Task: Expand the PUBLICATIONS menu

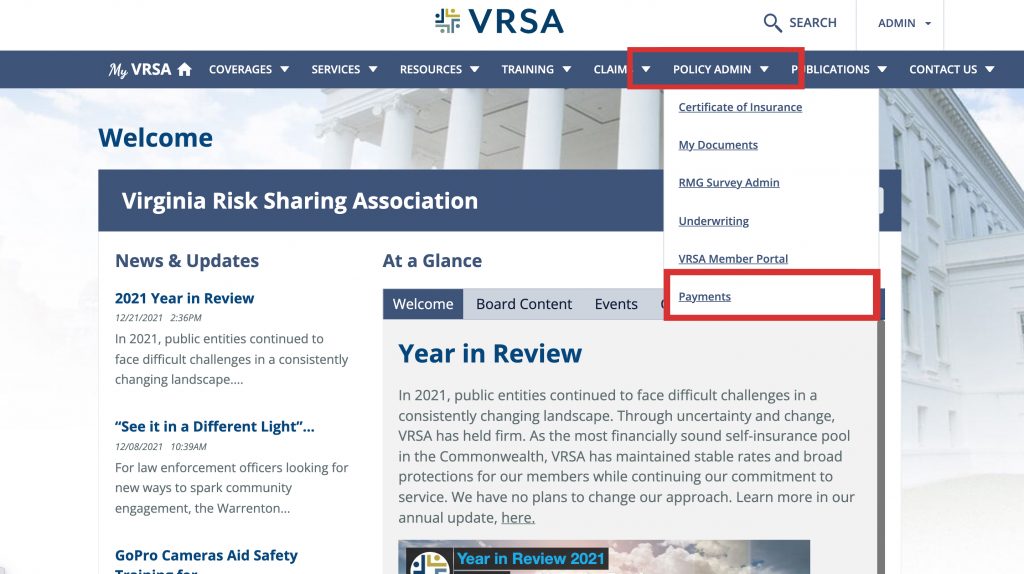Action: point(839,69)
